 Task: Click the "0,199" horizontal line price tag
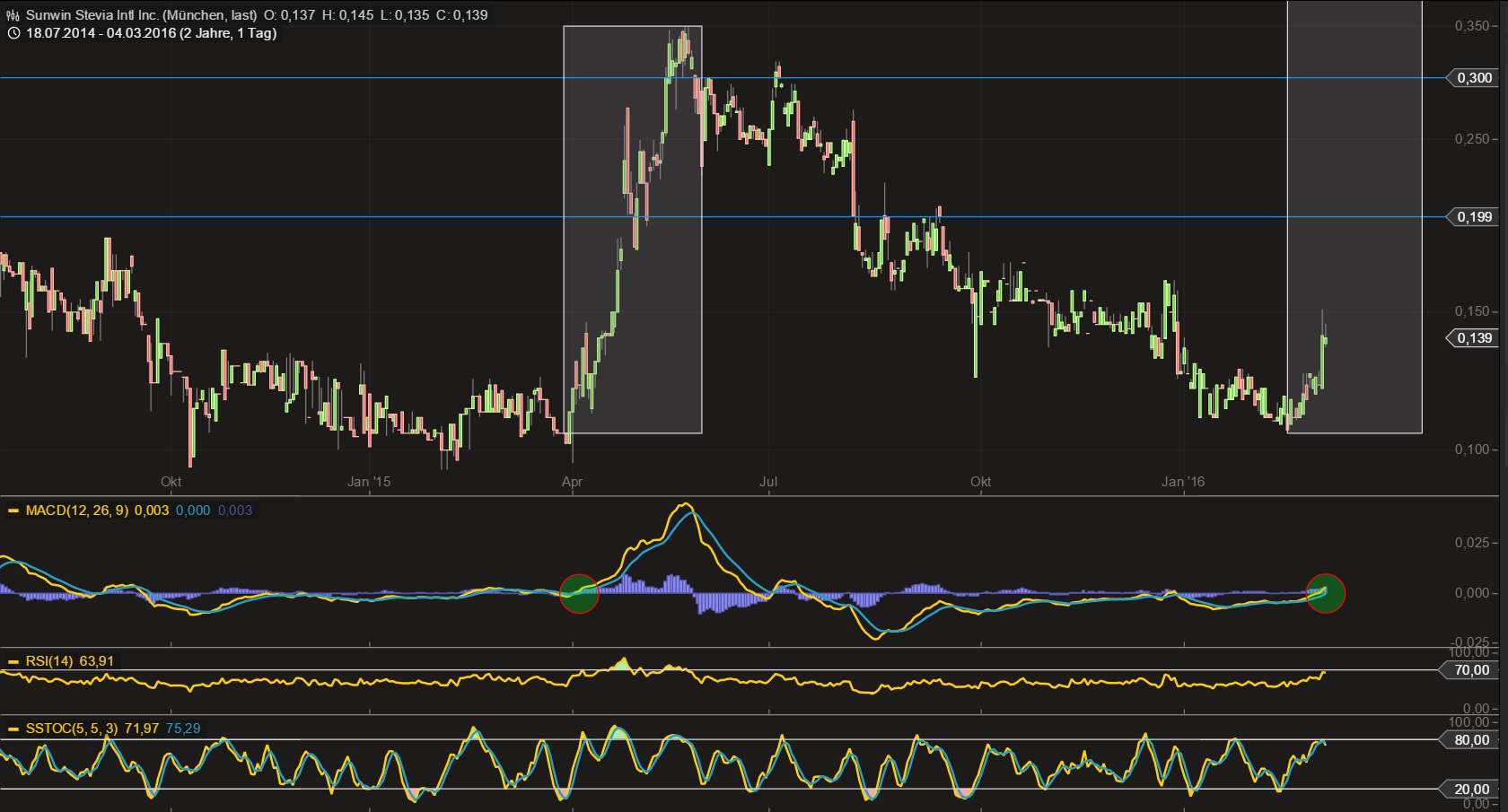pos(1473,217)
